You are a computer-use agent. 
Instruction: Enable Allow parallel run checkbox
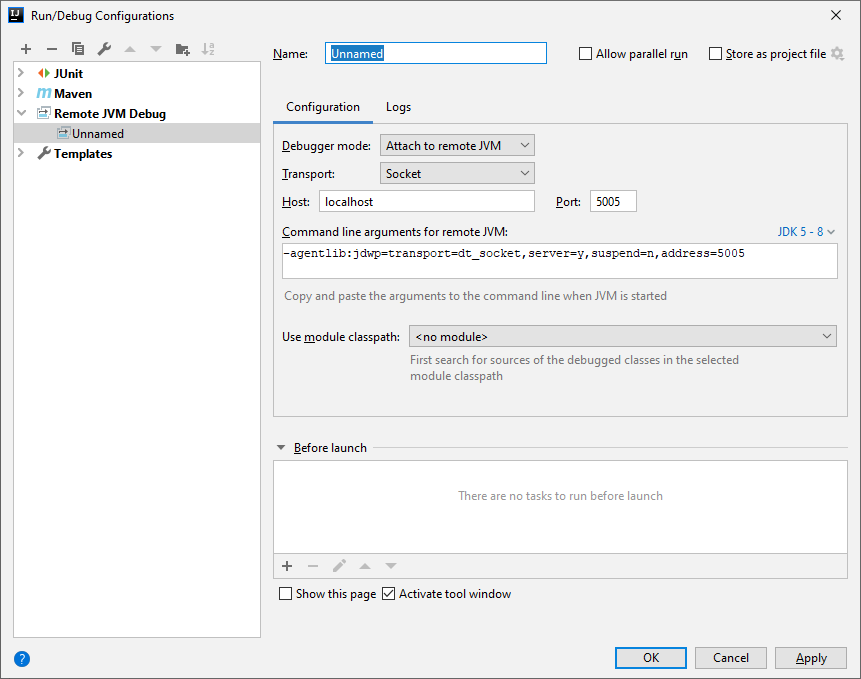585,54
